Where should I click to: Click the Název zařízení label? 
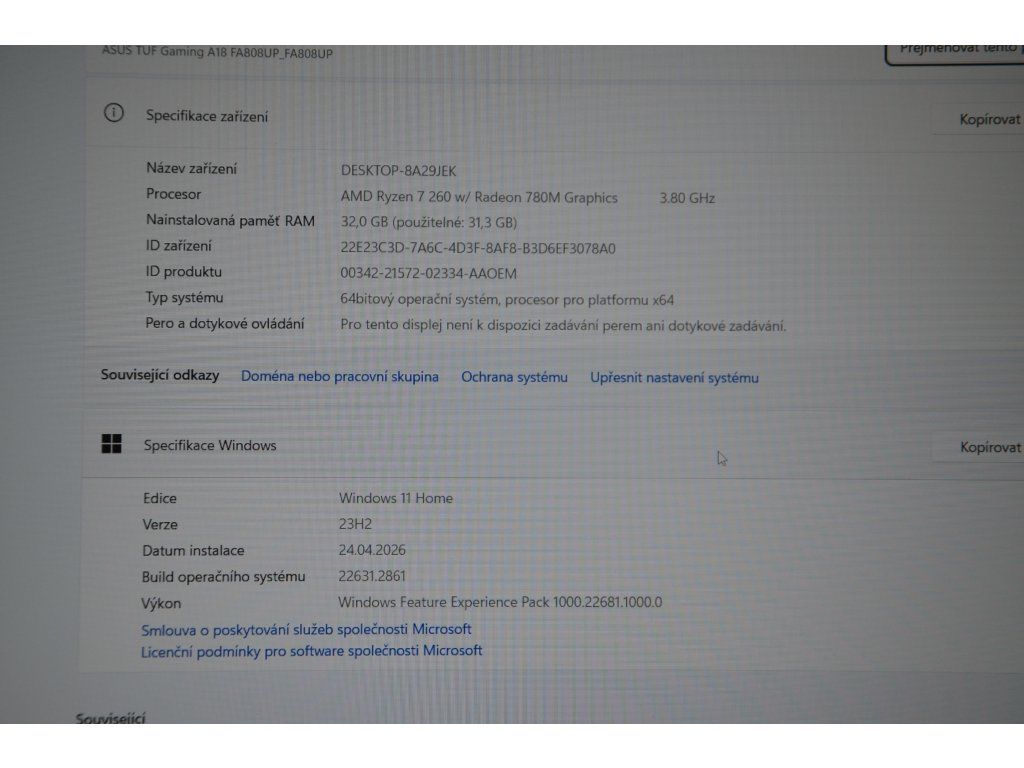pos(191,168)
